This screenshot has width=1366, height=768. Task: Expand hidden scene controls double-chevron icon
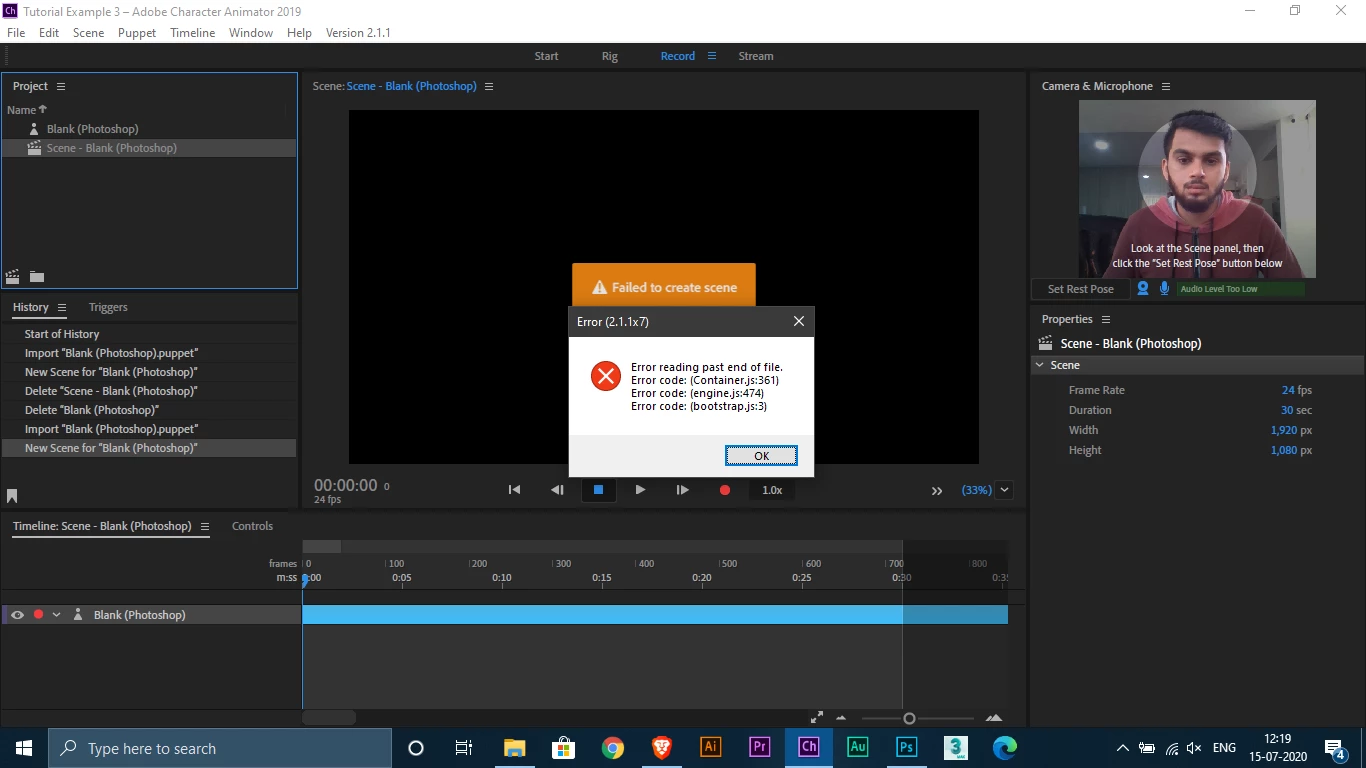(x=937, y=490)
